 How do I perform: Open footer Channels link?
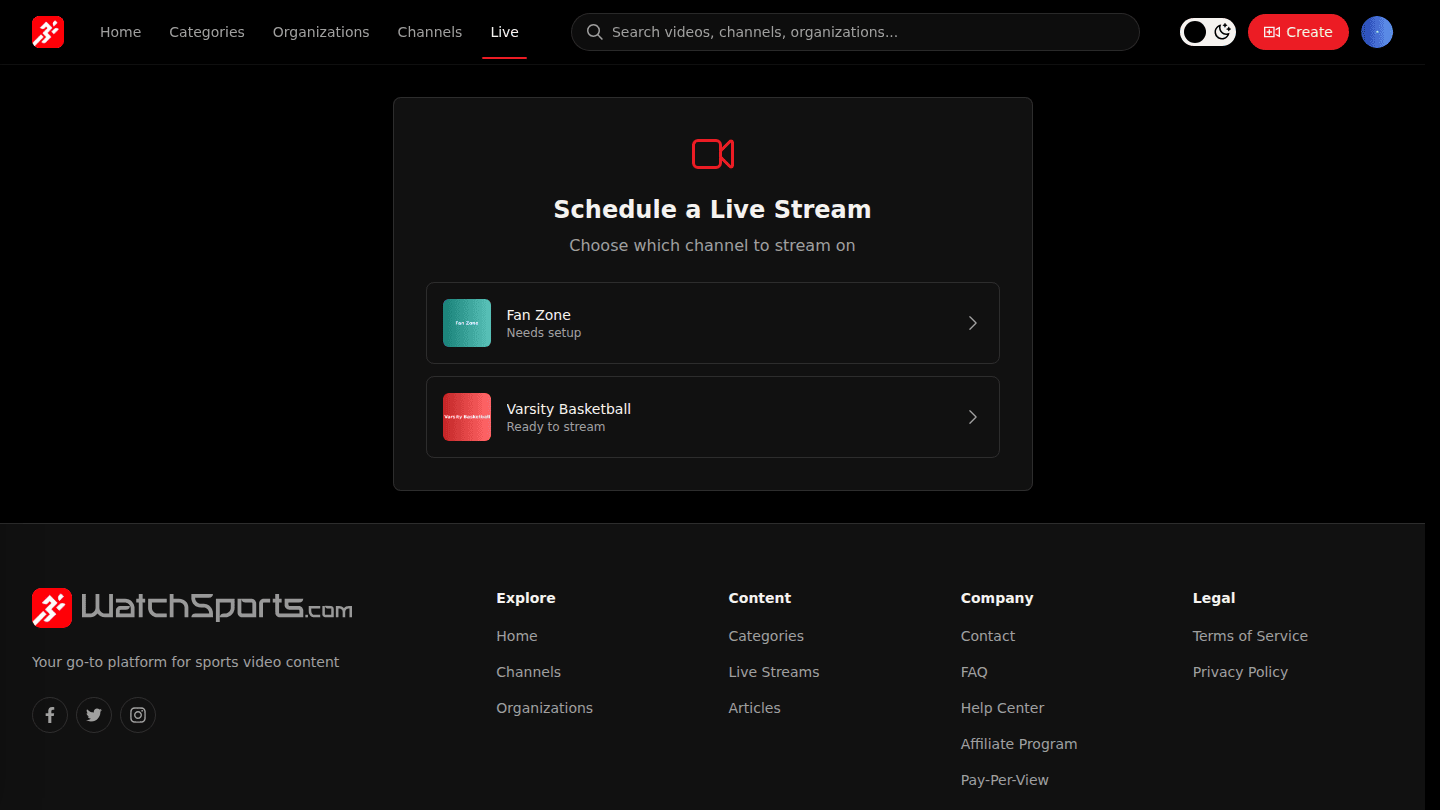(x=529, y=672)
